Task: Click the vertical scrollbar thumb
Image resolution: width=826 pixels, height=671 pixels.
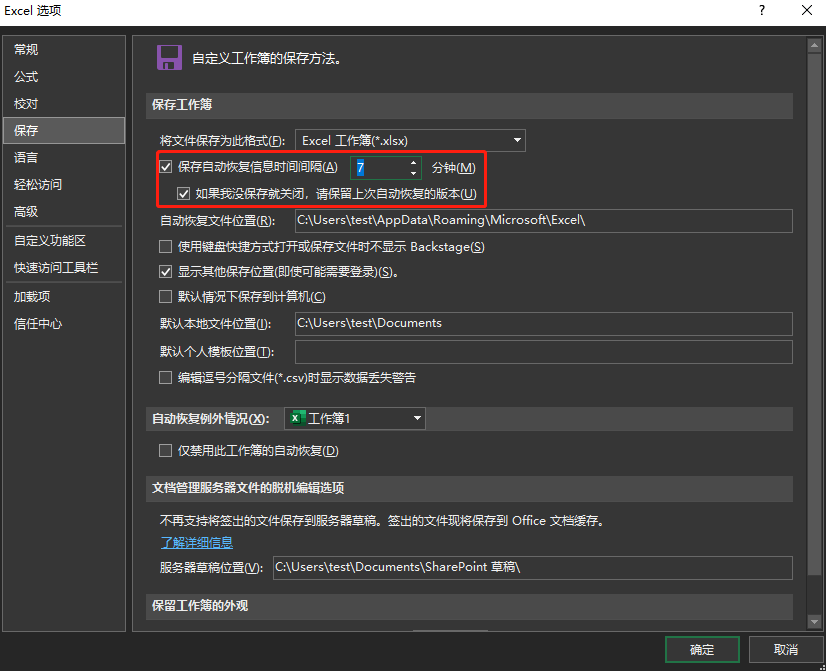Action: click(x=814, y=313)
